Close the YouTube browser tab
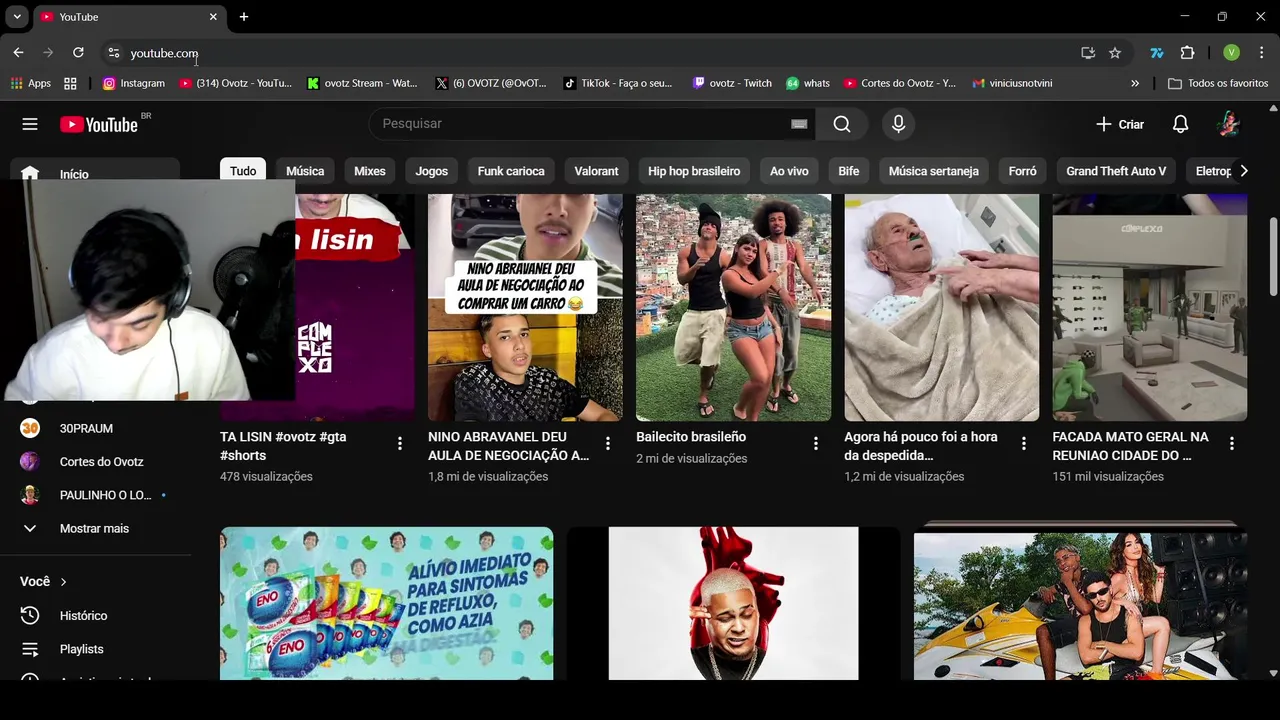1280x720 pixels. [x=213, y=17]
